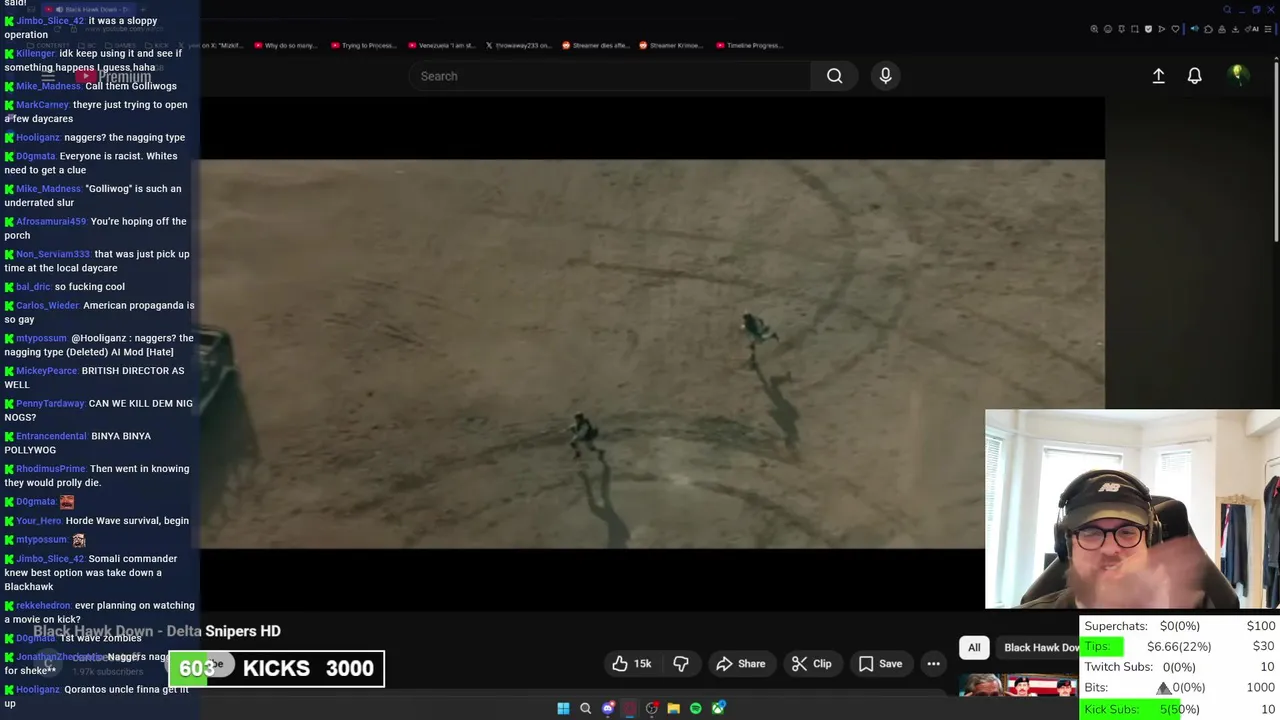Click the video title "Black Hawk Down - Delta Snipers HD"
The width and height of the screenshot is (1280, 720).
(x=157, y=631)
